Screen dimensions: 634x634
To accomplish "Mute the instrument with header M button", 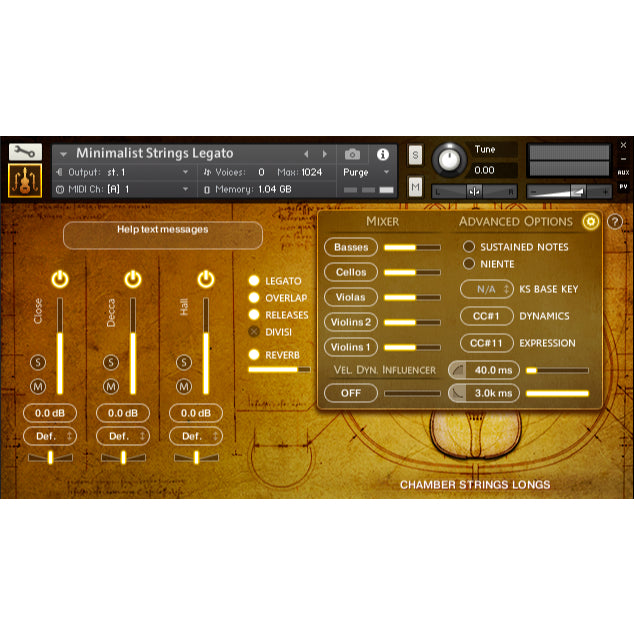I will coord(415,187).
